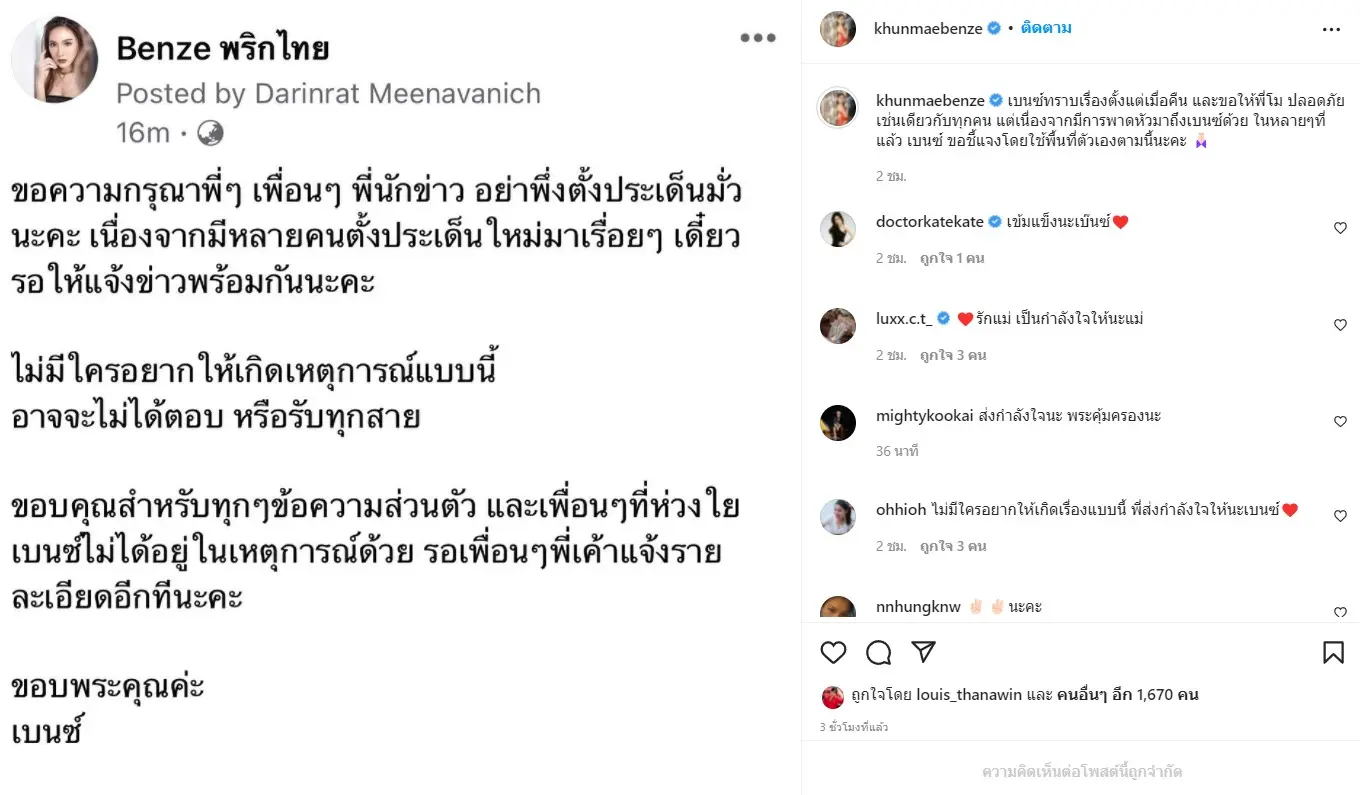Open Instagram post options three-dot menu
1360x795 pixels.
pyautogui.click(x=1331, y=30)
